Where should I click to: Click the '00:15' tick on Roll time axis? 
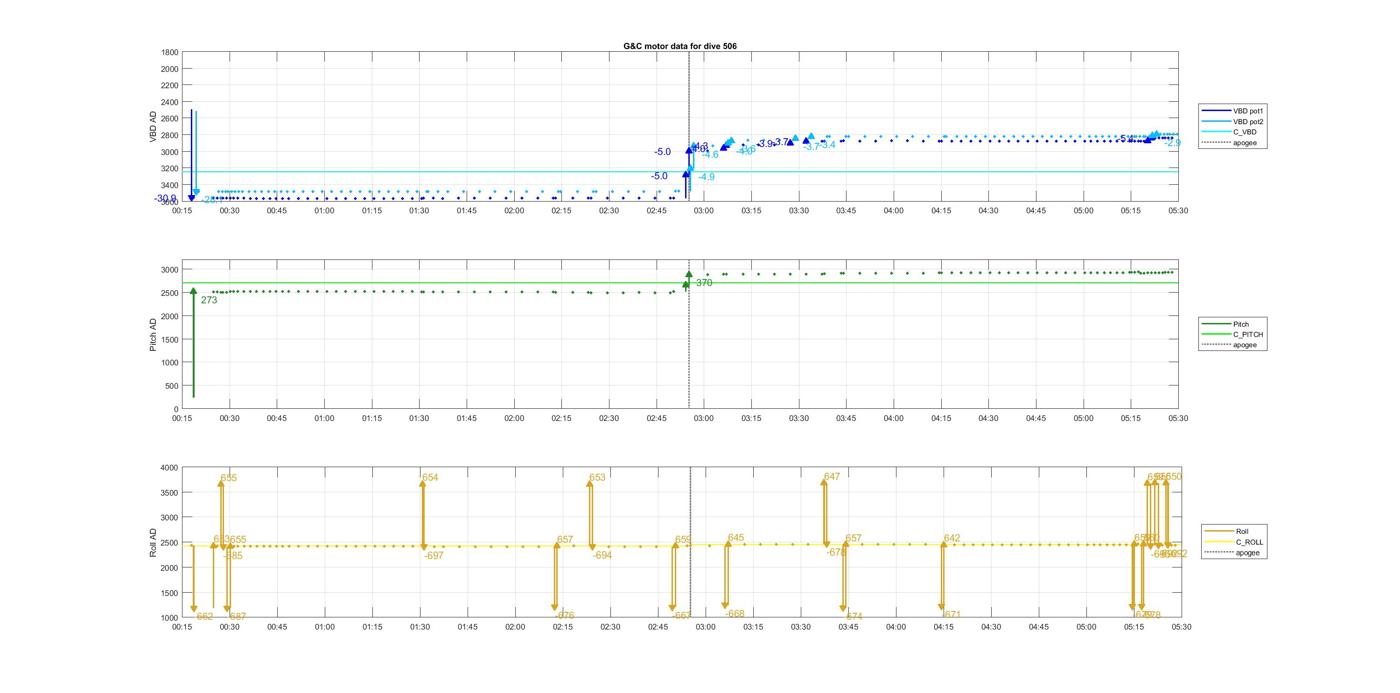tap(182, 627)
